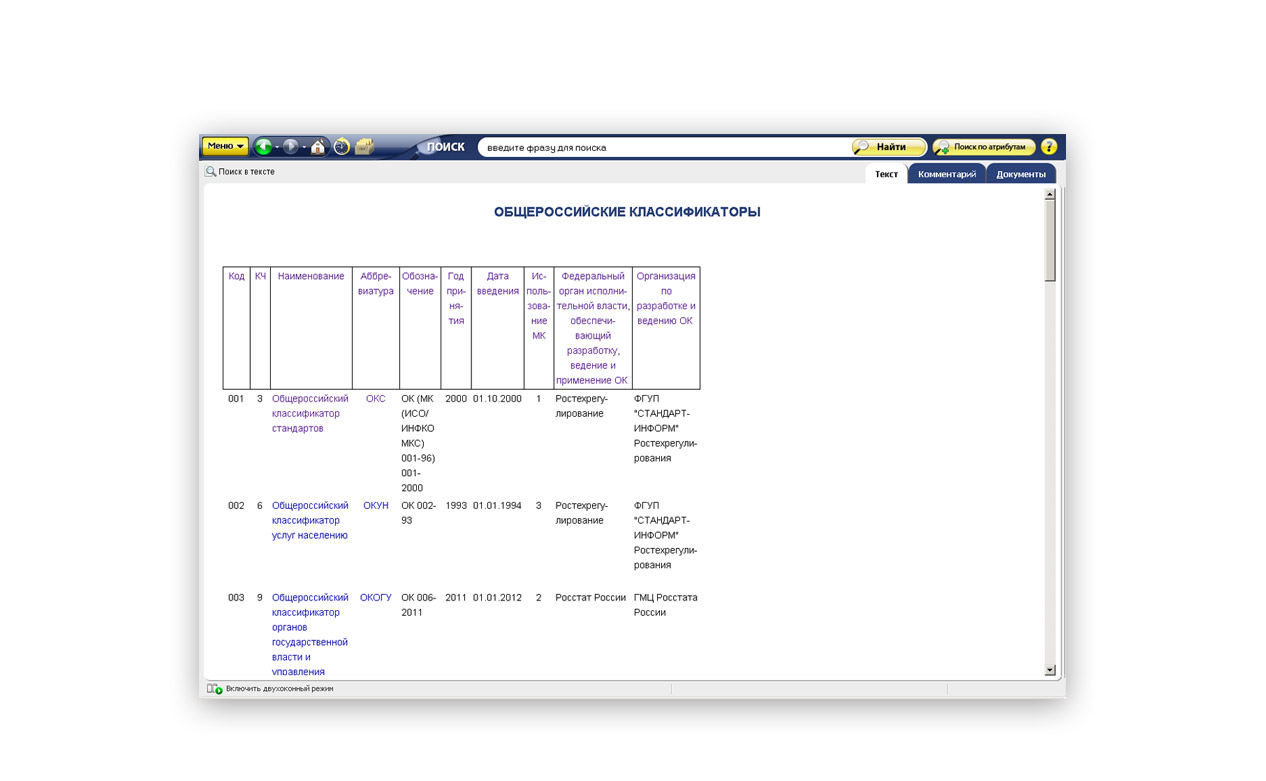
Task: Select the designation ОК 006-2011
Action: (x=419, y=604)
